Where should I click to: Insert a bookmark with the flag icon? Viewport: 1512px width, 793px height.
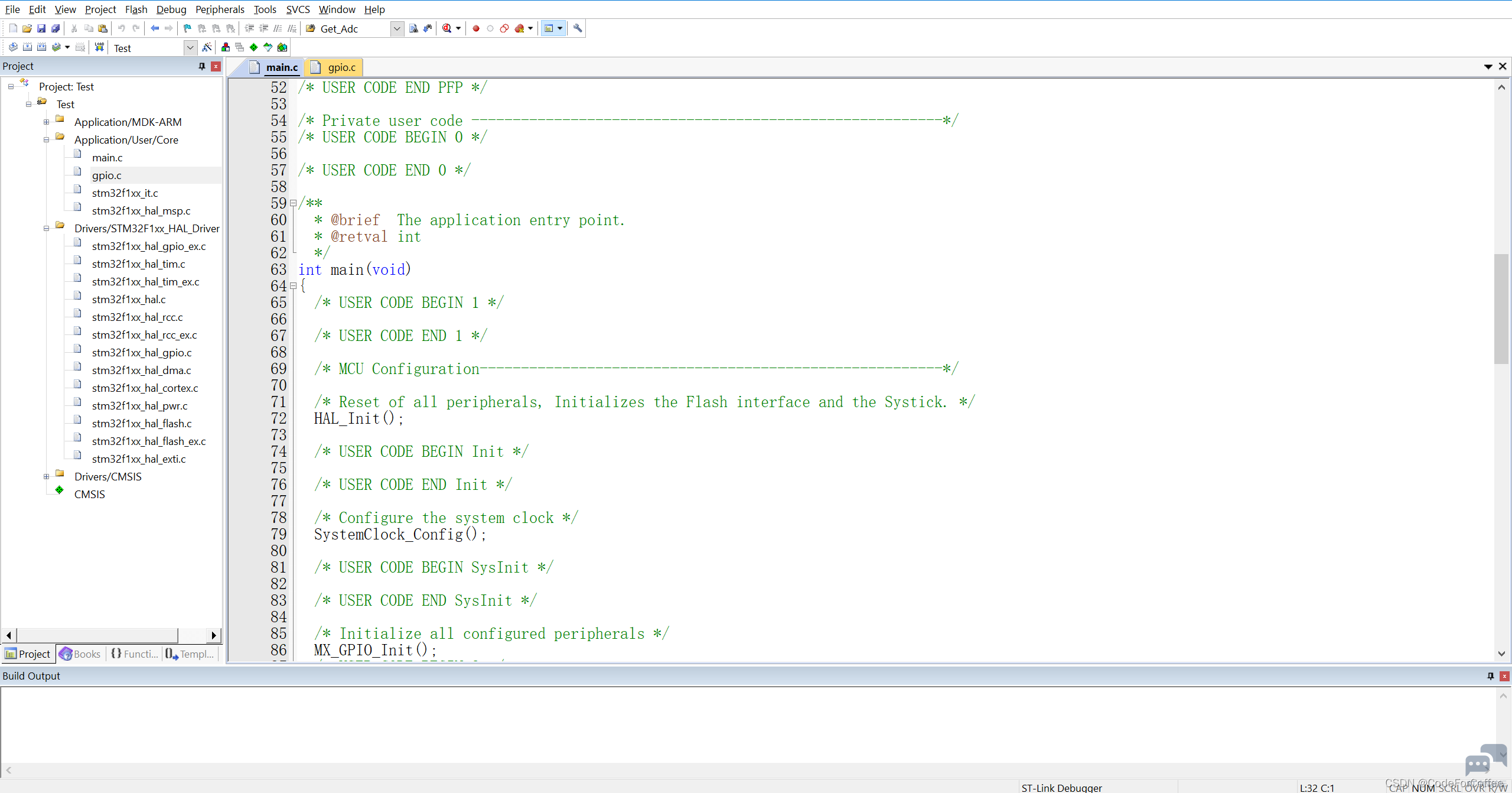(x=188, y=28)
